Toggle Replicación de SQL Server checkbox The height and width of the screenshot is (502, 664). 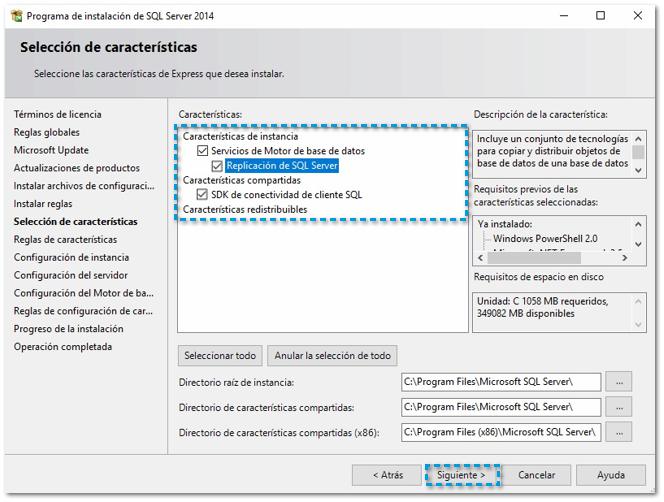coord(217,166)
